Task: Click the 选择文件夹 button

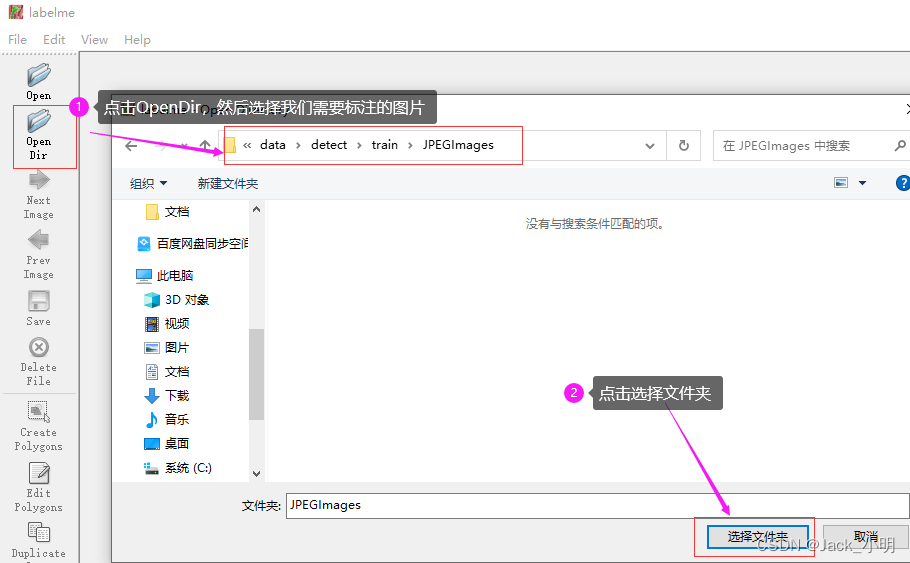Action: 757,537
